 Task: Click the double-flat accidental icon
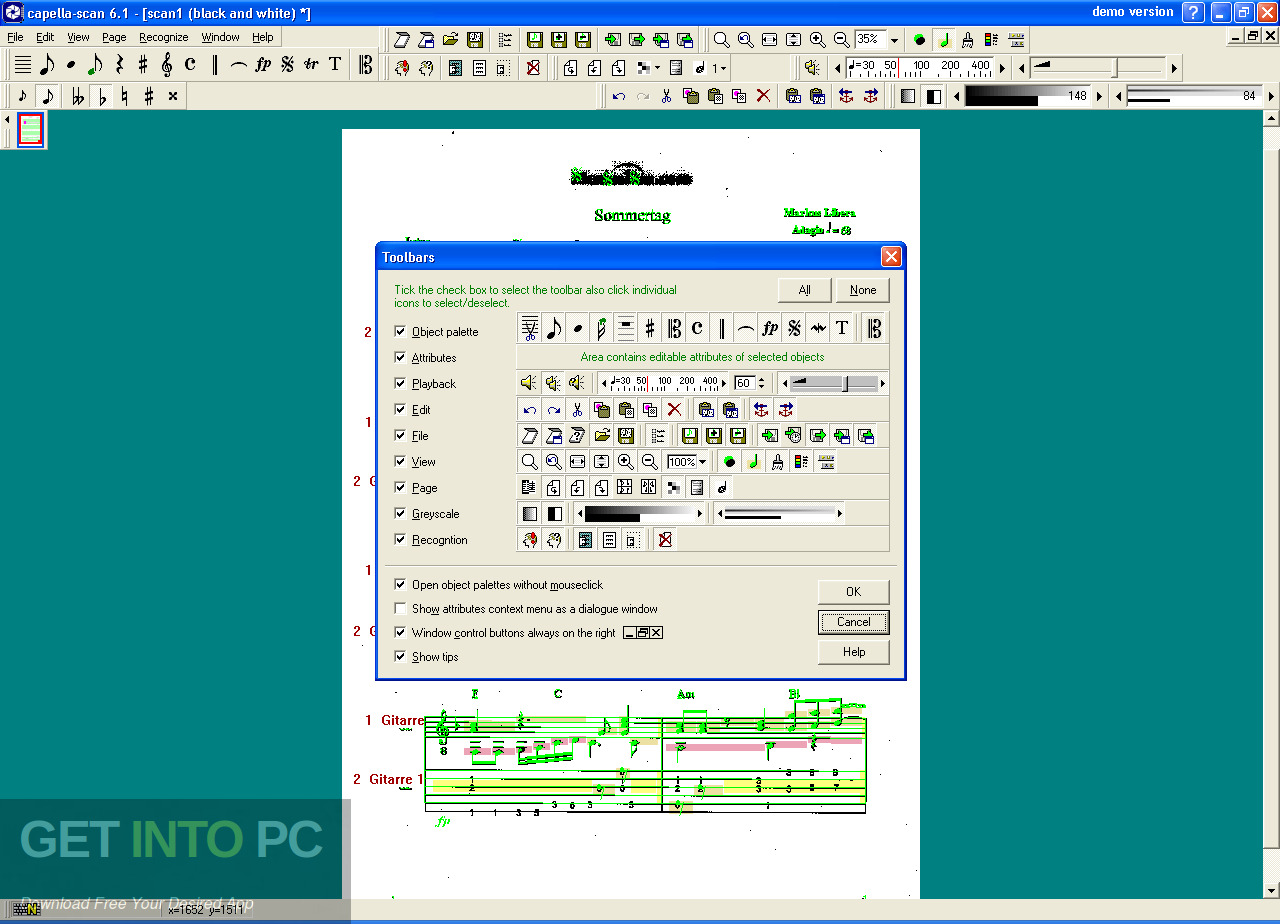[77, 97]
